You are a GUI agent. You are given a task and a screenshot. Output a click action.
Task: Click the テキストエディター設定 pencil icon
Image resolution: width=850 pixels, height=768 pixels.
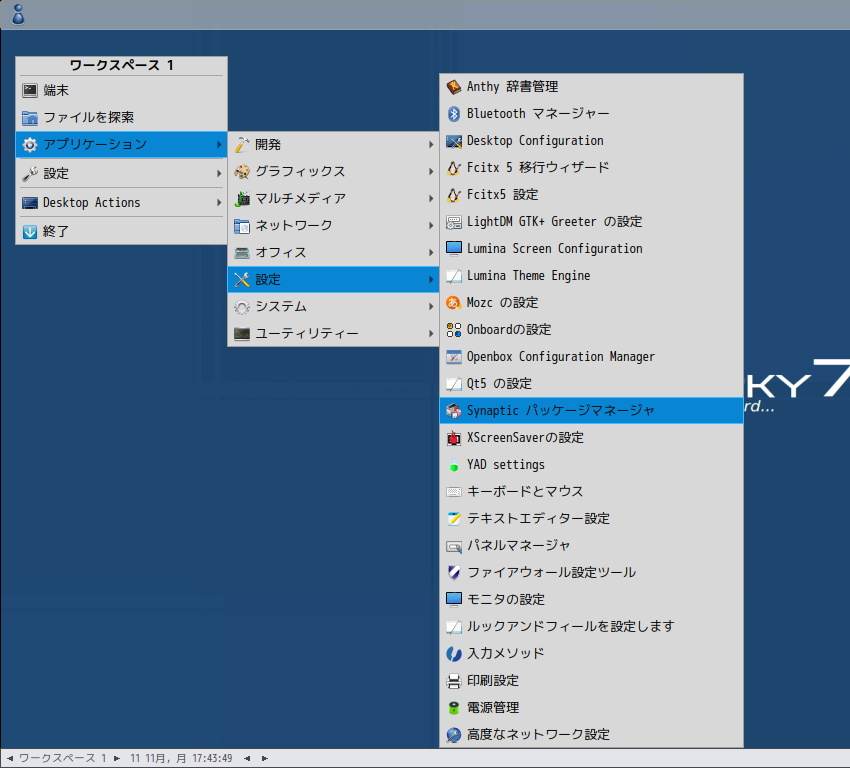(x=454, y=519)
